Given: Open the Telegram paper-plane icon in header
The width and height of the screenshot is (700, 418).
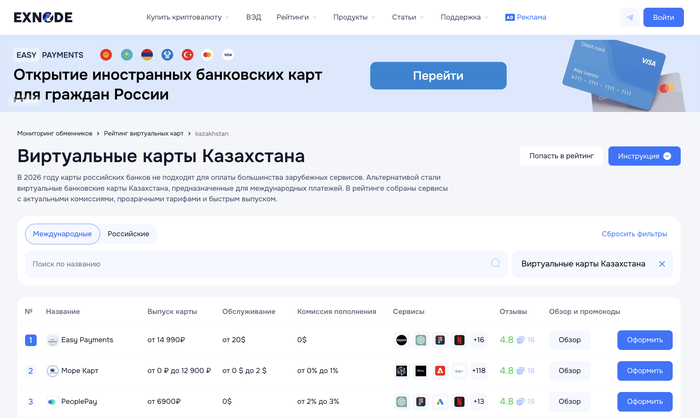Looking at the screenshot, I should [630, 17].
